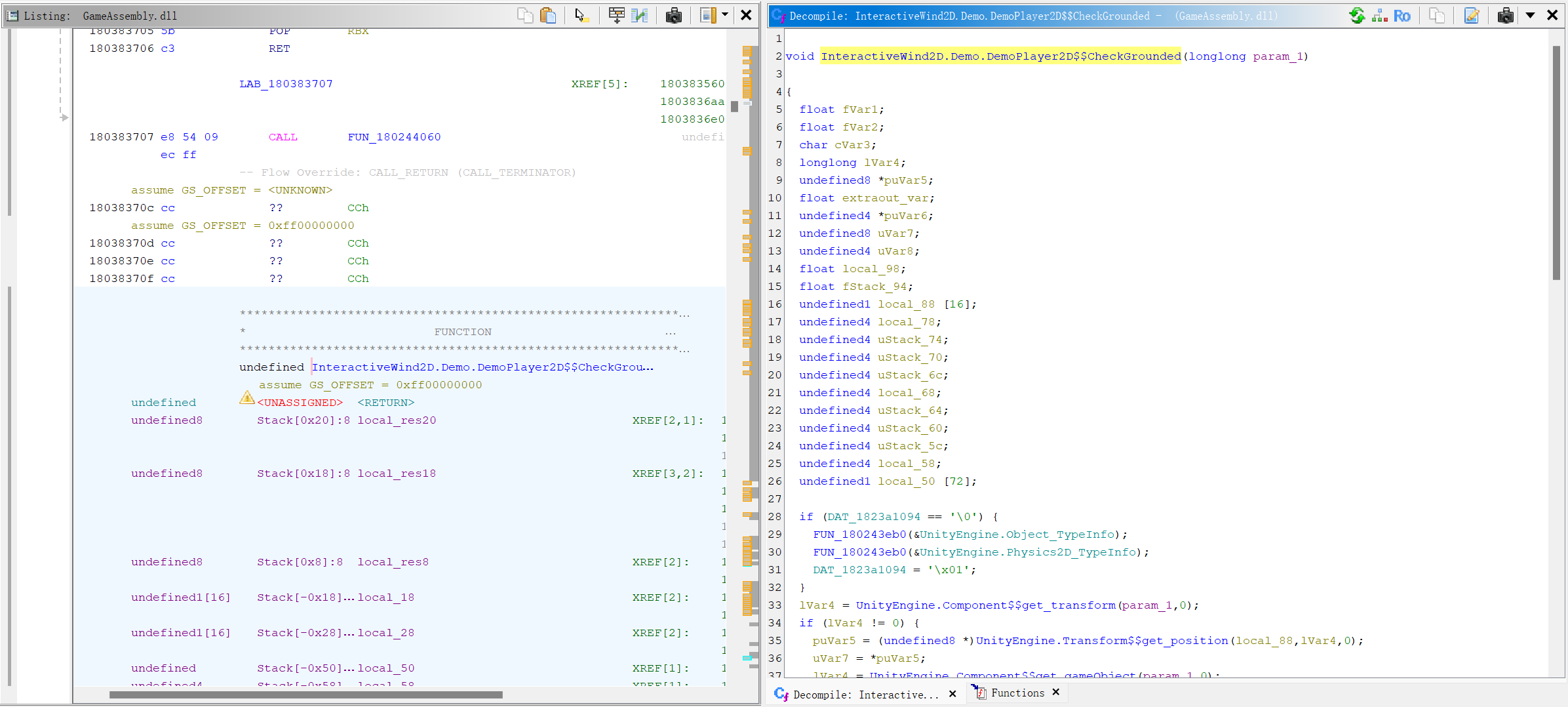
Task: Switch to the 'Decompile: Interactive...' bottom tab
Action: coord(865,694)
